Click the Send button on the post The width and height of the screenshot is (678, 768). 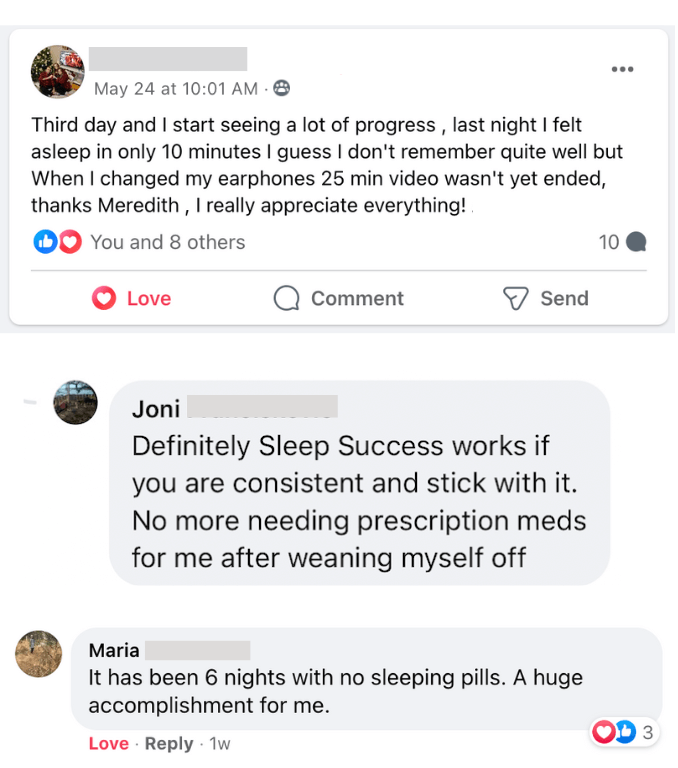(545, 298)
